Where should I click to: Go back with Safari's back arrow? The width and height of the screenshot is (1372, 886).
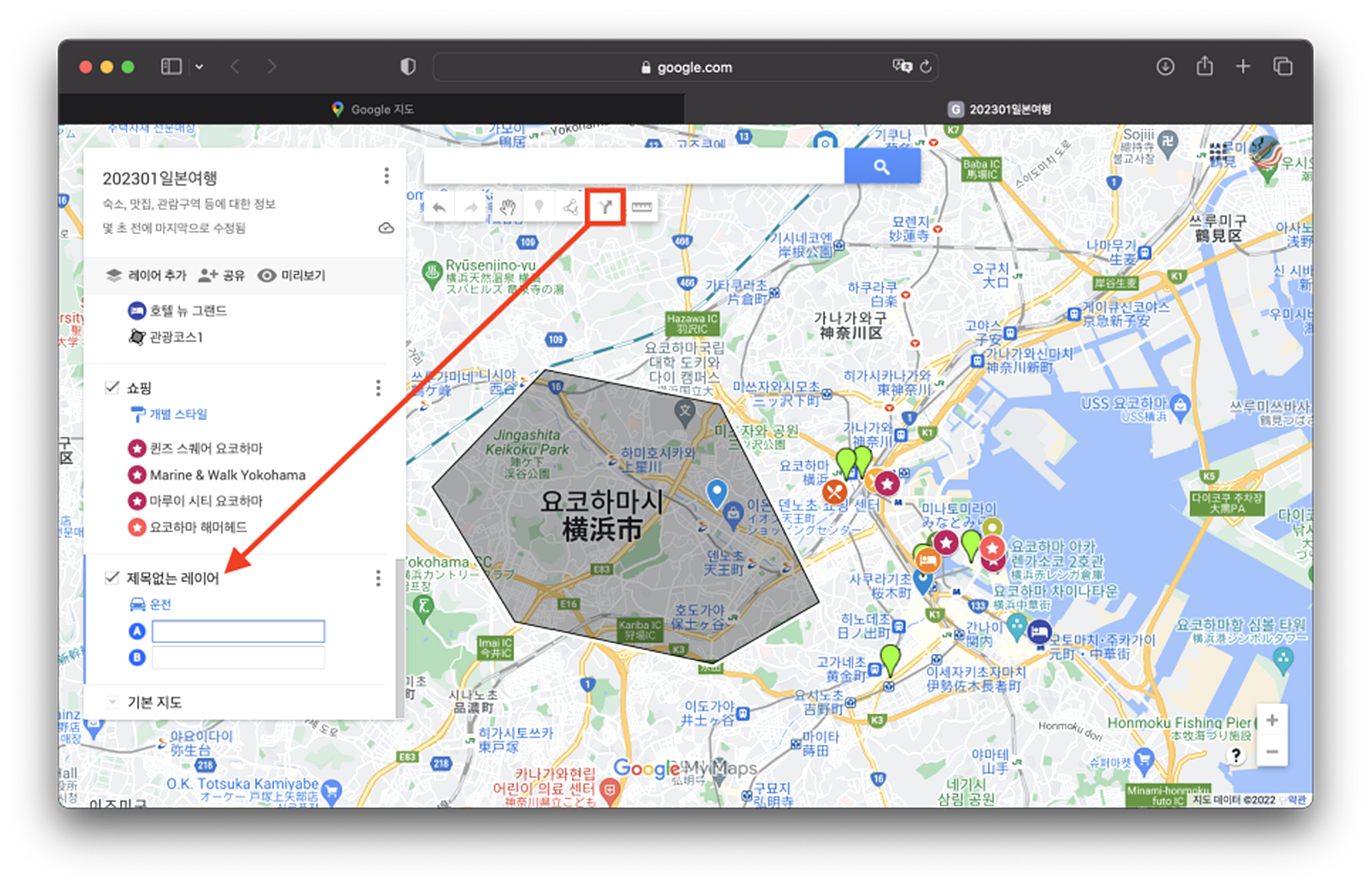[x=235, y=66]
